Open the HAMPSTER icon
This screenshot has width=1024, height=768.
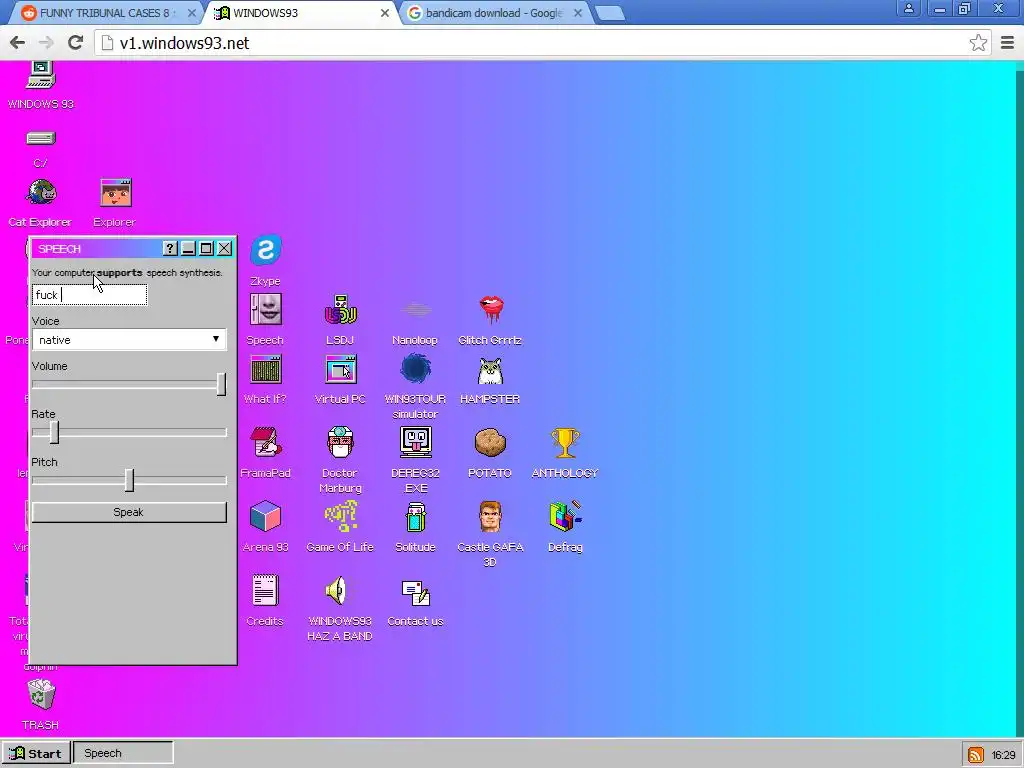[x=490, y=371]
